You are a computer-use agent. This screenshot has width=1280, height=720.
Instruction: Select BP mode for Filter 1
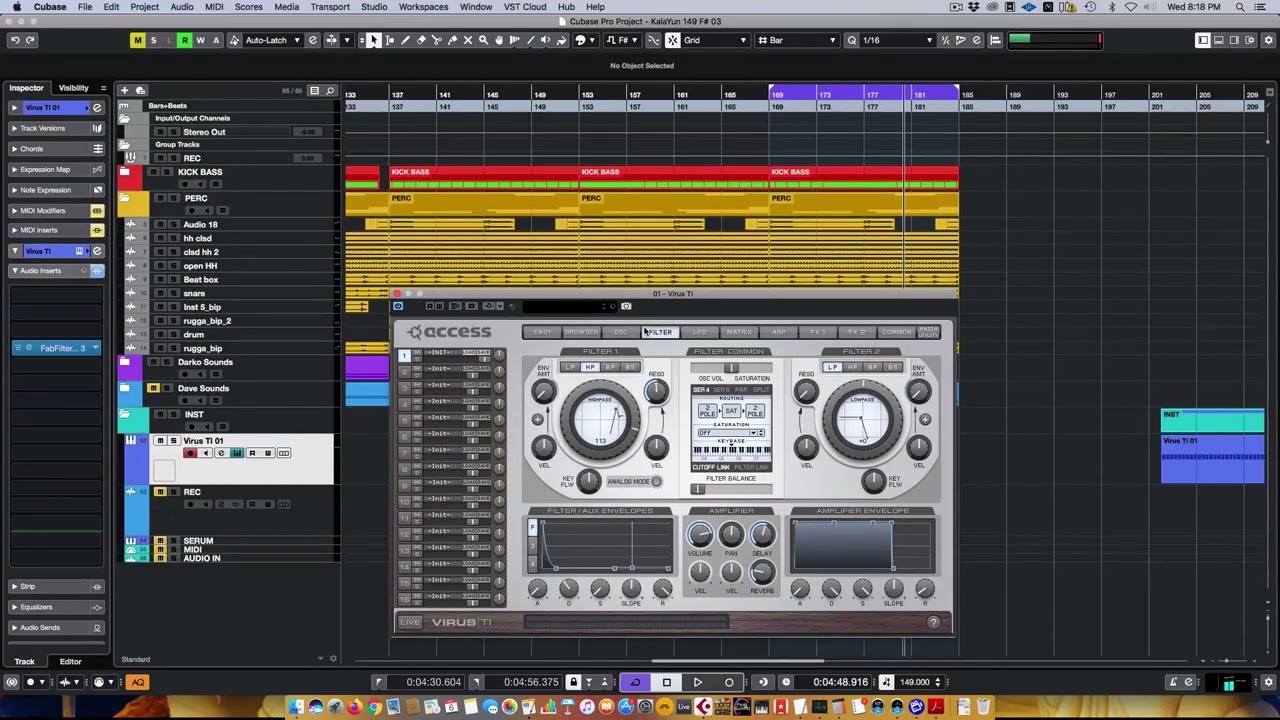tap(609, 368)
